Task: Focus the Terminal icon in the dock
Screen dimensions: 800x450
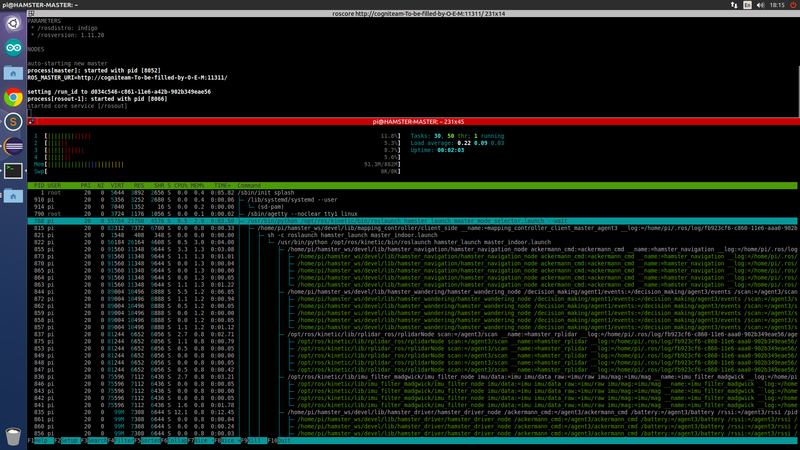Action: pyautogui.click(x=13, y=171)
